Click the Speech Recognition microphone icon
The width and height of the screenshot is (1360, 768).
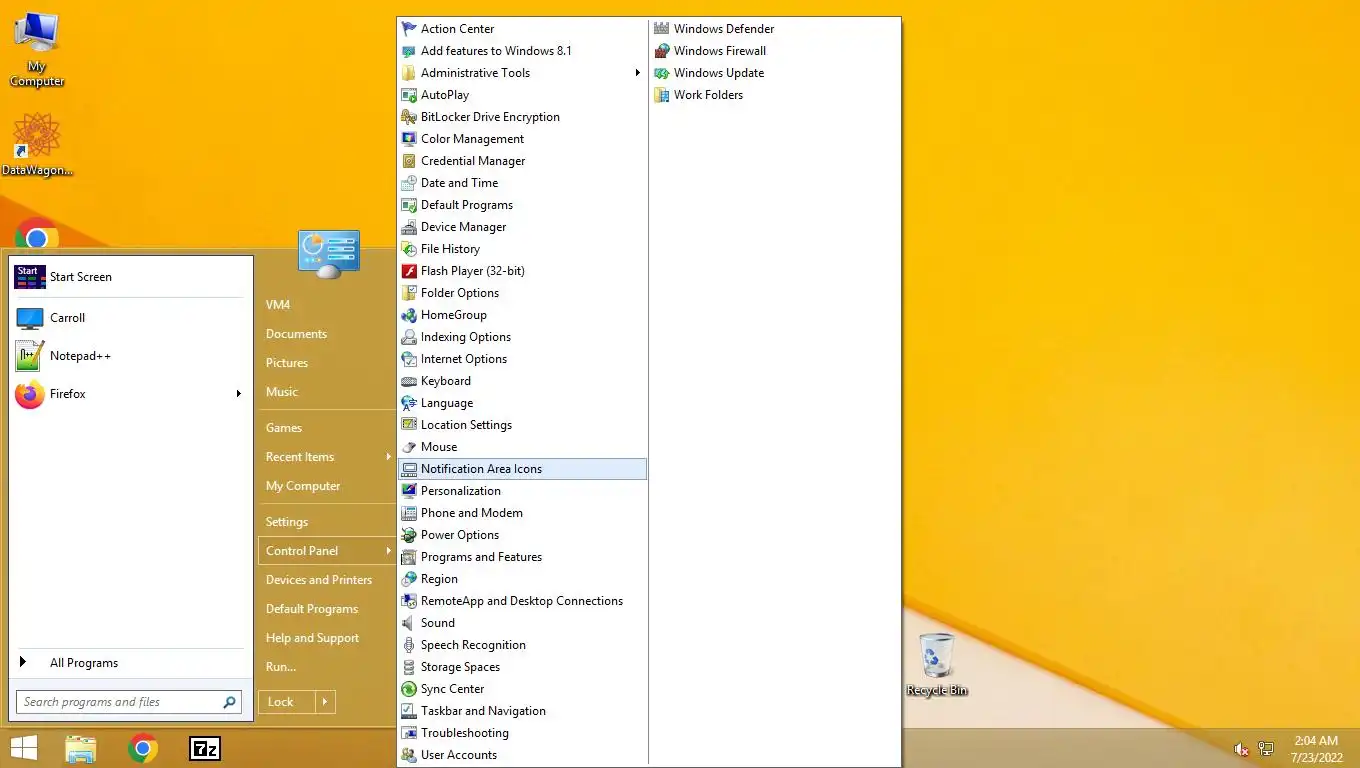tap(409, 645)
